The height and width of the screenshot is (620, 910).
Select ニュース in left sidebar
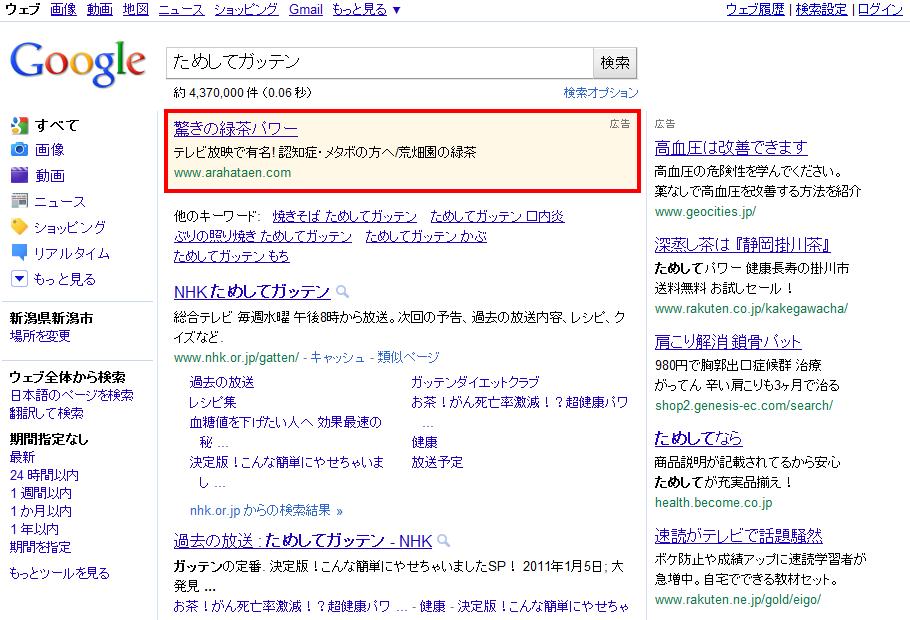coord(60,201)
